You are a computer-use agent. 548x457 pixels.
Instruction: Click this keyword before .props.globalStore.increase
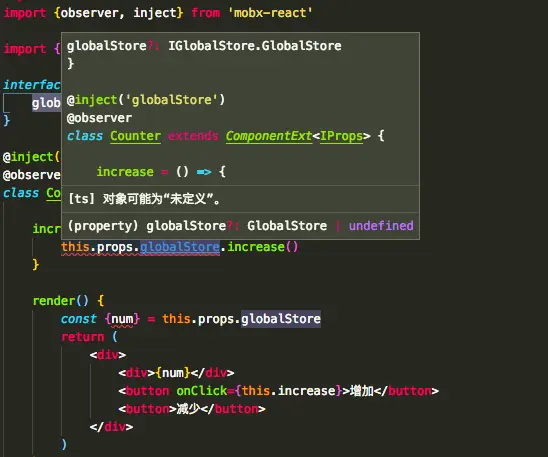75,247
